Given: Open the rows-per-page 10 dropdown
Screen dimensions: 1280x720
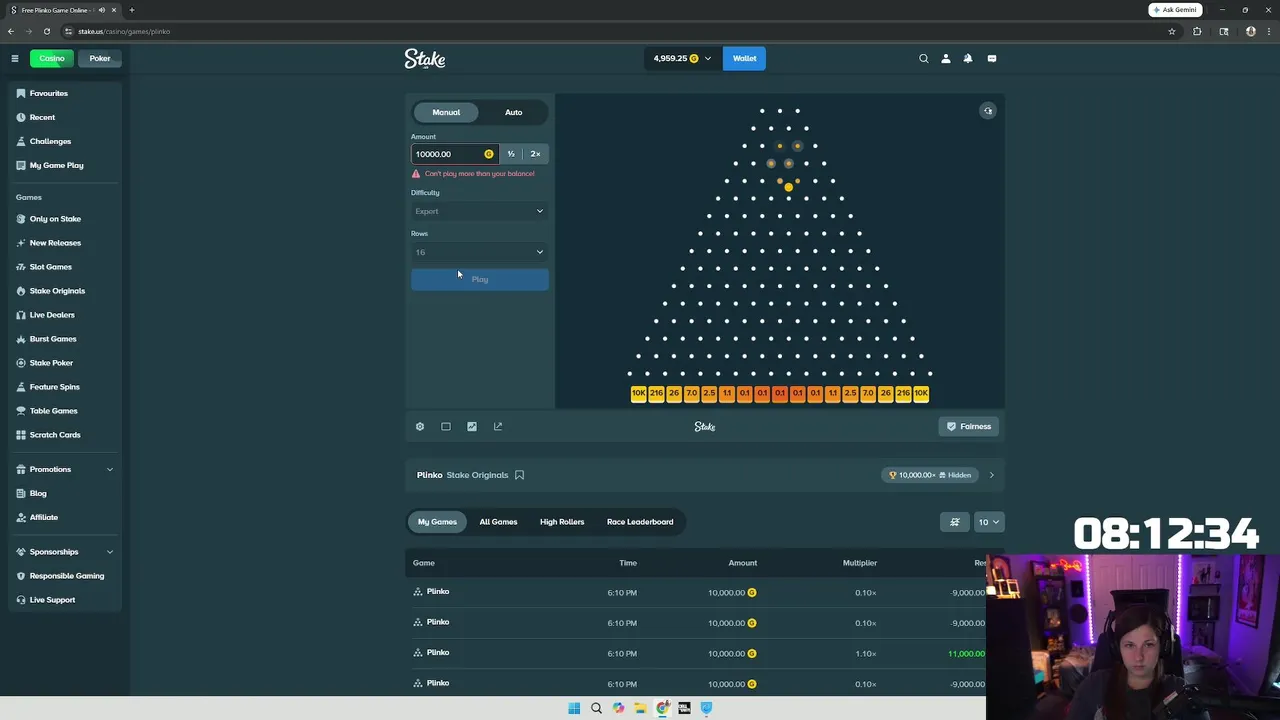Looking at the screenshot, I should [988, 522].
